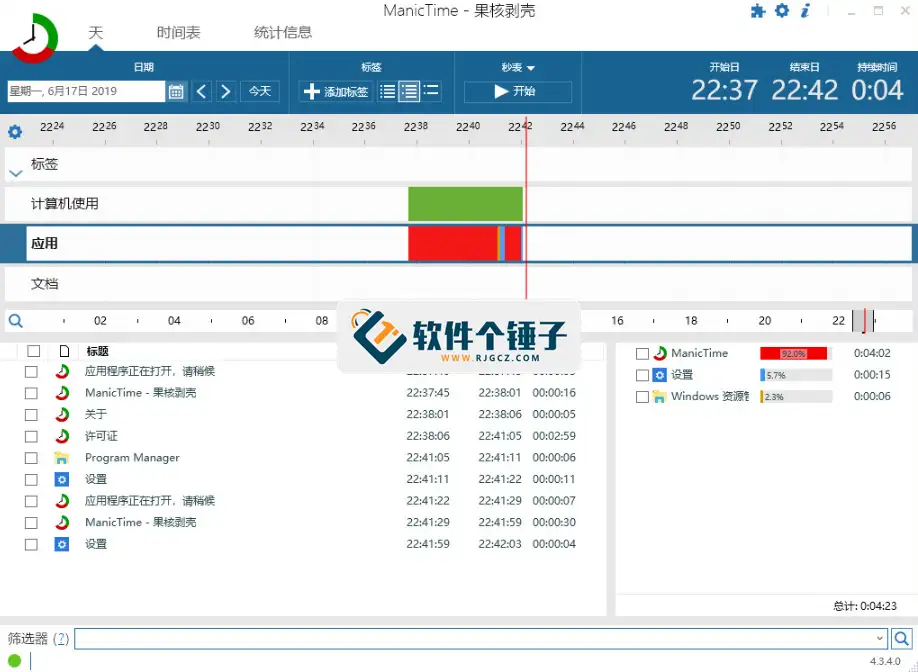Click the 5.7% usage bar for 设置
This screenshot has height=672, width=918.
(x=796, y=375)
